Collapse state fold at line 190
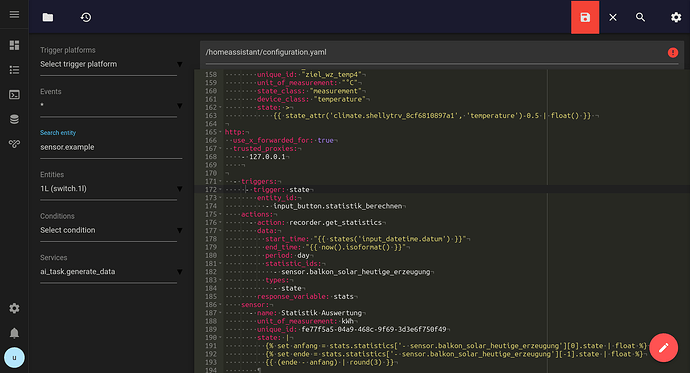 point(220,338)
